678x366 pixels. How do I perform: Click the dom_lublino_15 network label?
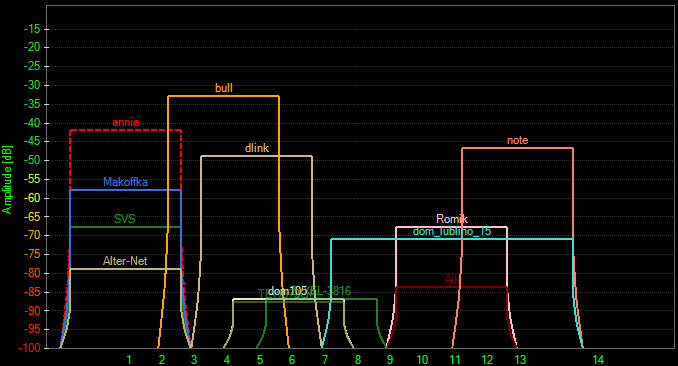pyautogui.click(x=452, y=231)
